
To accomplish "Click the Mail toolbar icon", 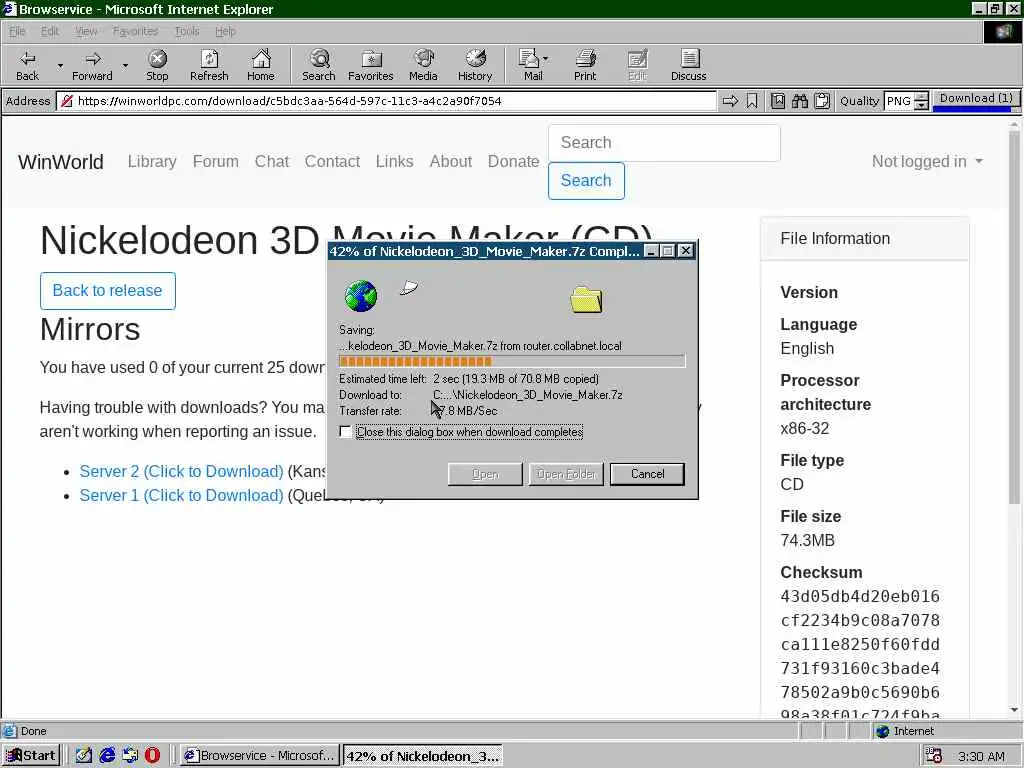I will pos(530,65).
